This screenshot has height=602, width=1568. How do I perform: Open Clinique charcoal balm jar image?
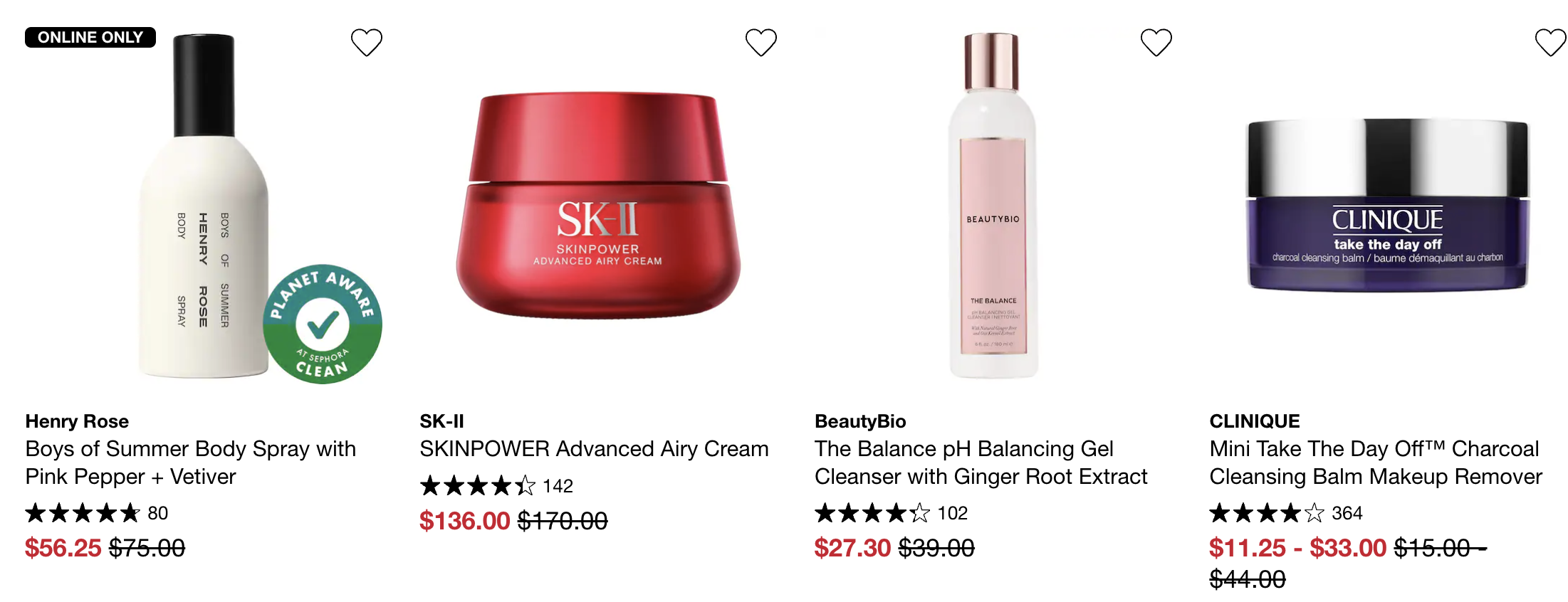pos(1388,205)
